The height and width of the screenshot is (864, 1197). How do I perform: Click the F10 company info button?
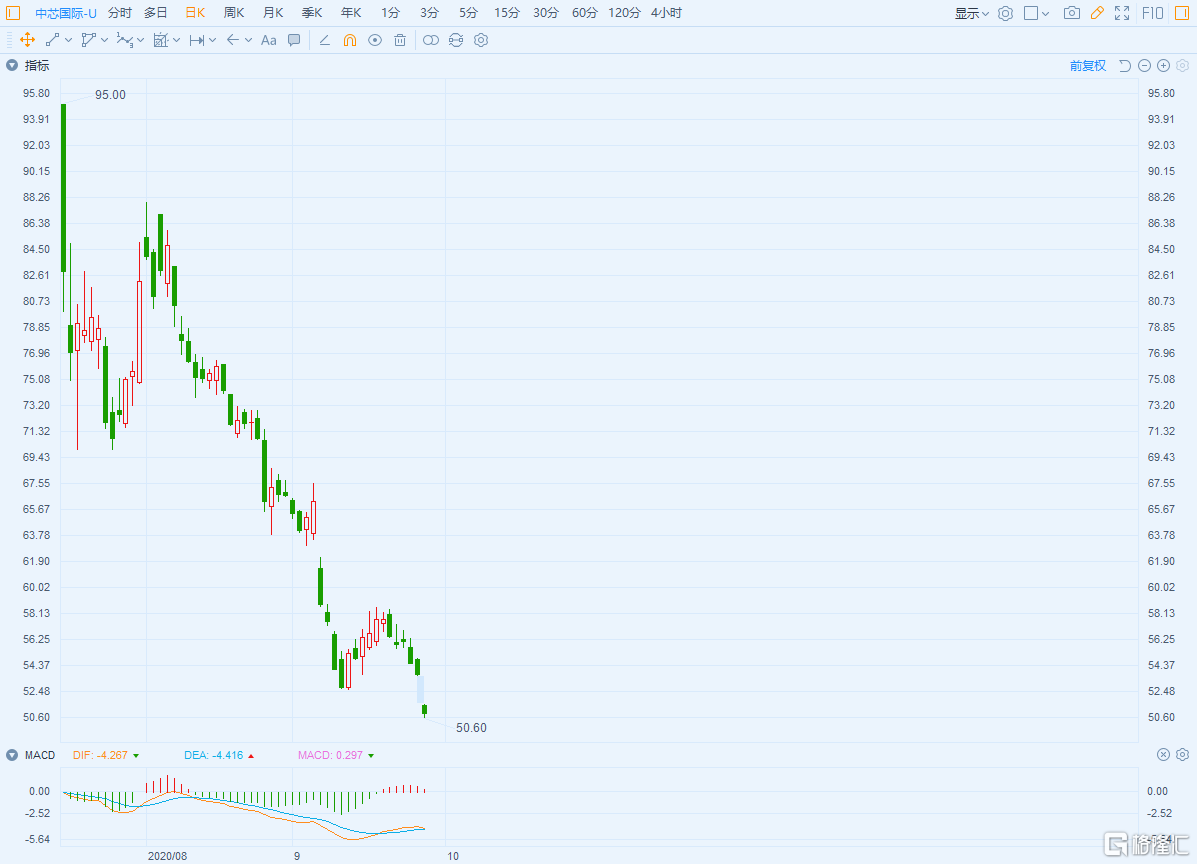click(1152, 13)
